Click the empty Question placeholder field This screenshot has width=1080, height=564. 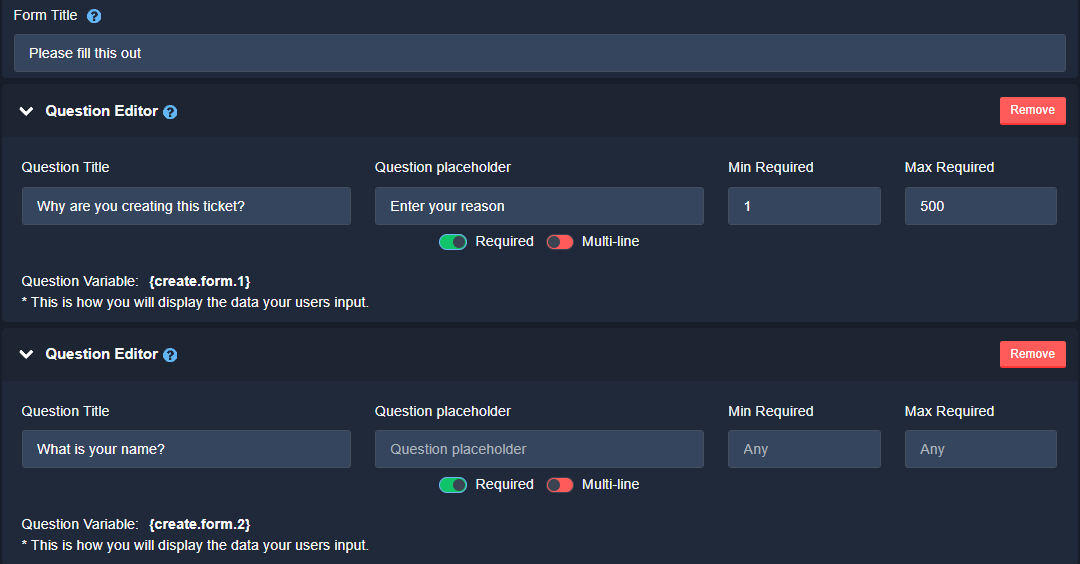[x=539, y=449]
